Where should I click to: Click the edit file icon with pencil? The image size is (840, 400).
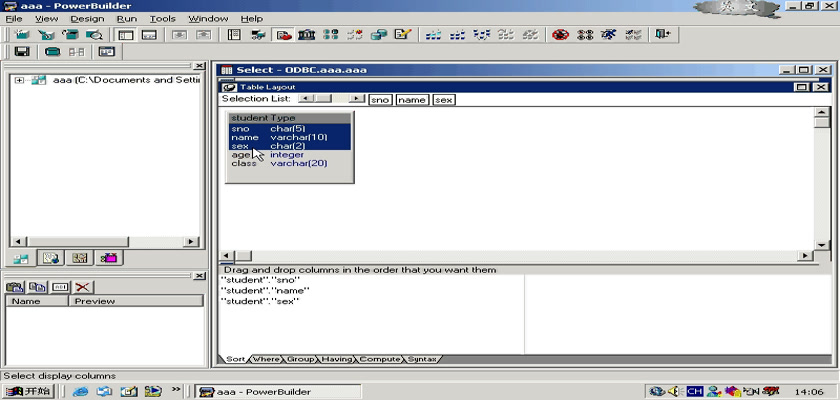(403, 35)
